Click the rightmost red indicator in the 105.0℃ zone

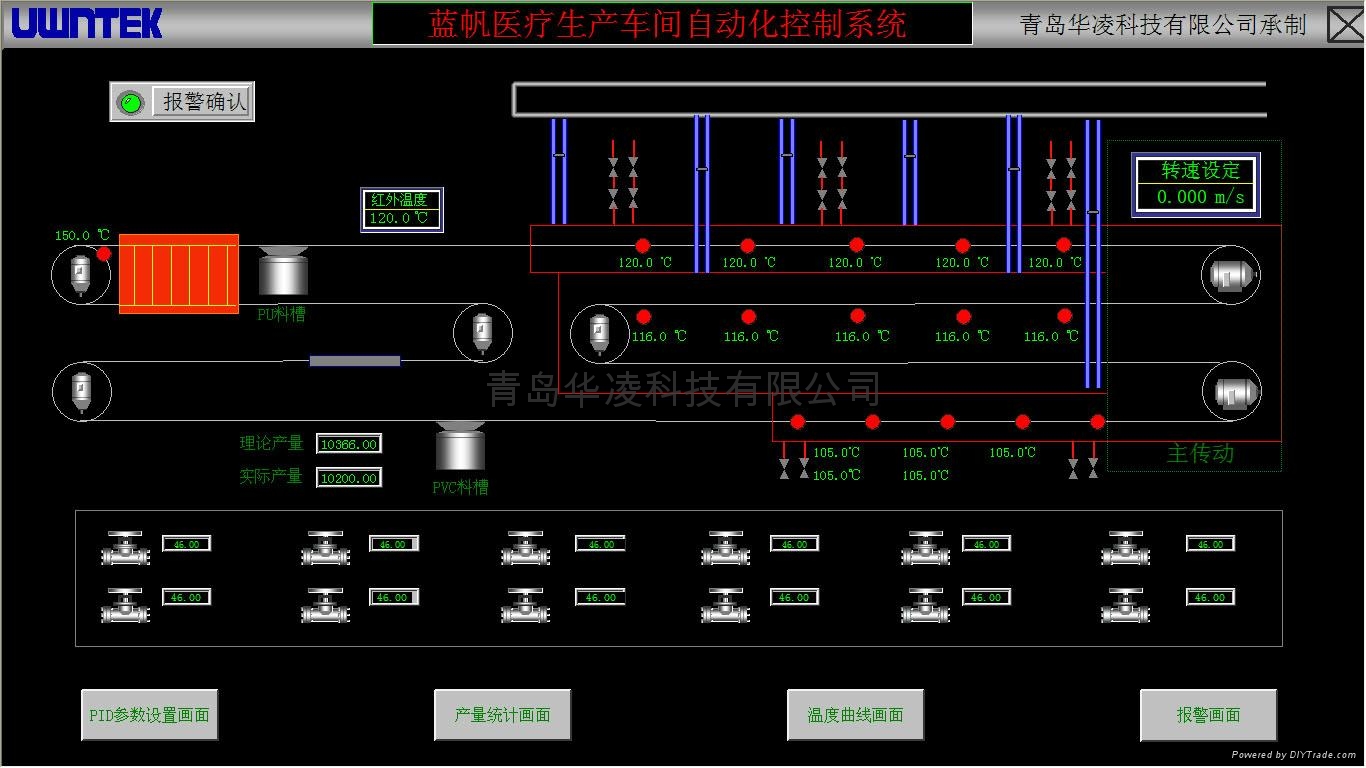point(1097,422)
